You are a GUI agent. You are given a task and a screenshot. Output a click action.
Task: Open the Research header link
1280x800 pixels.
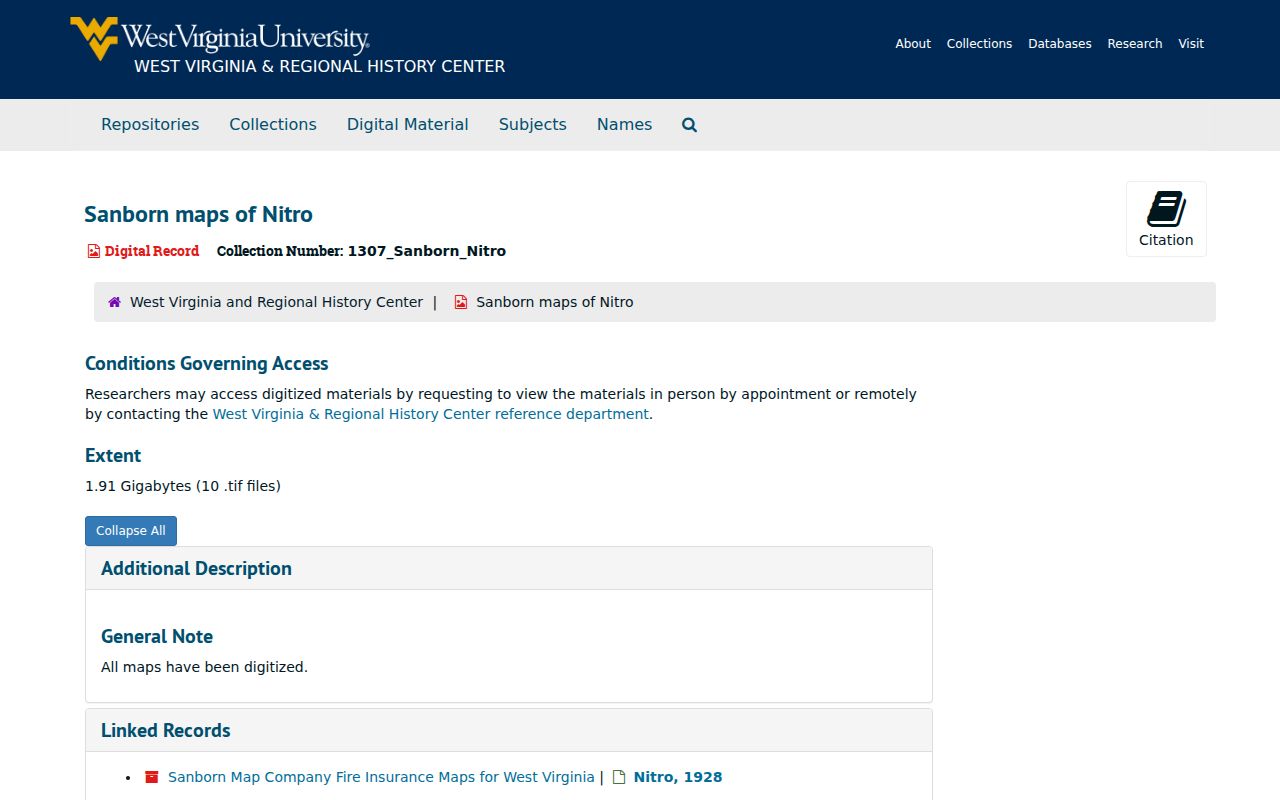coord(1135,44)
